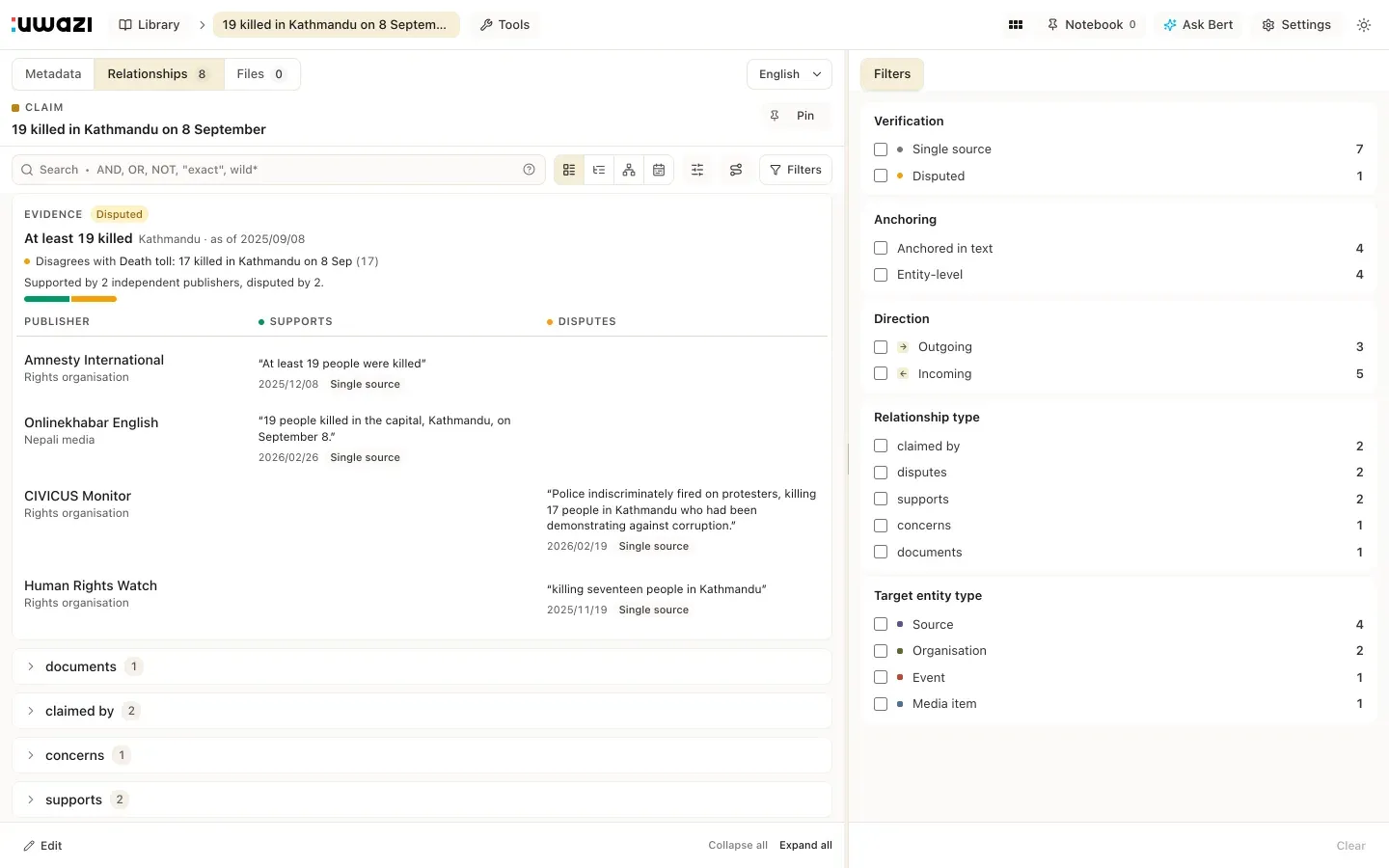The width and height of the screenshot is (1389, 868).
Task: Tick the Incoming direction checkbox
Action: 881,373
